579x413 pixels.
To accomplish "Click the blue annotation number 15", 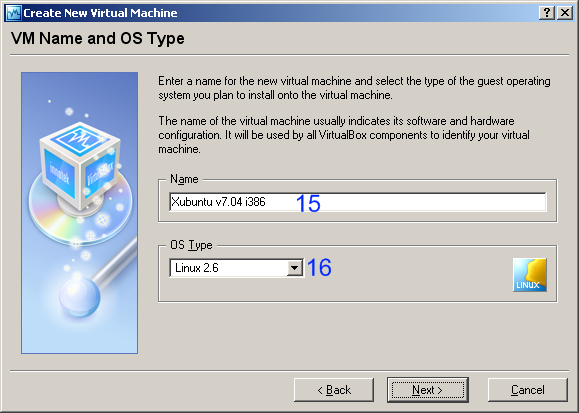I will [308, 203].
